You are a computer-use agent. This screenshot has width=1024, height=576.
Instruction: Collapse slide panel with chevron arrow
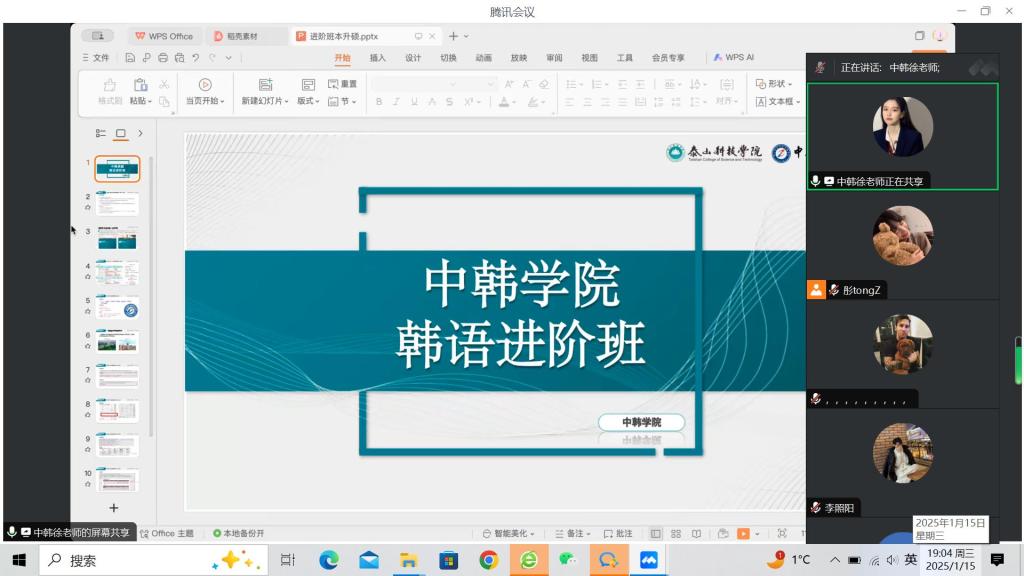click(x=140, y=133)
